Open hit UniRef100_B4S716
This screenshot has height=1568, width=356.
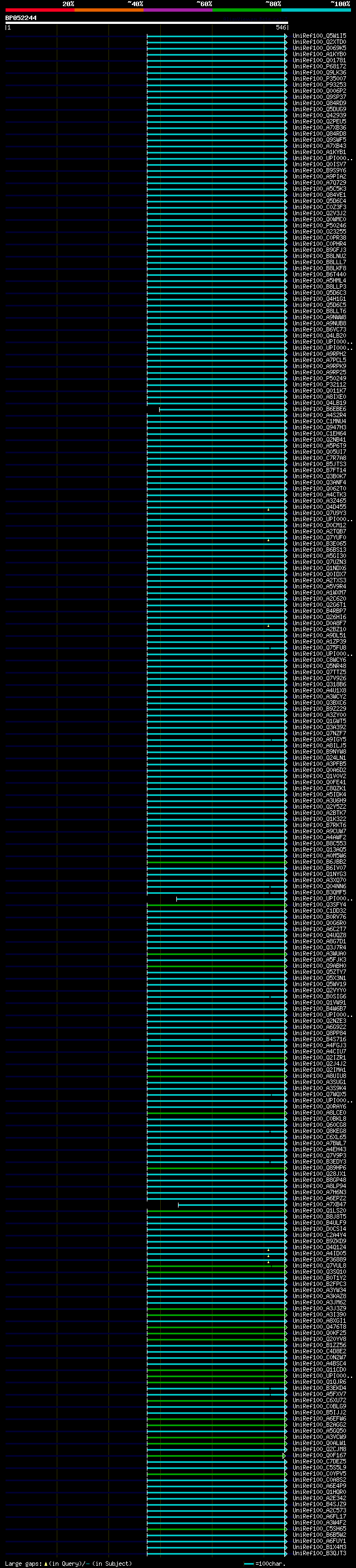[x=319, y=1039]
